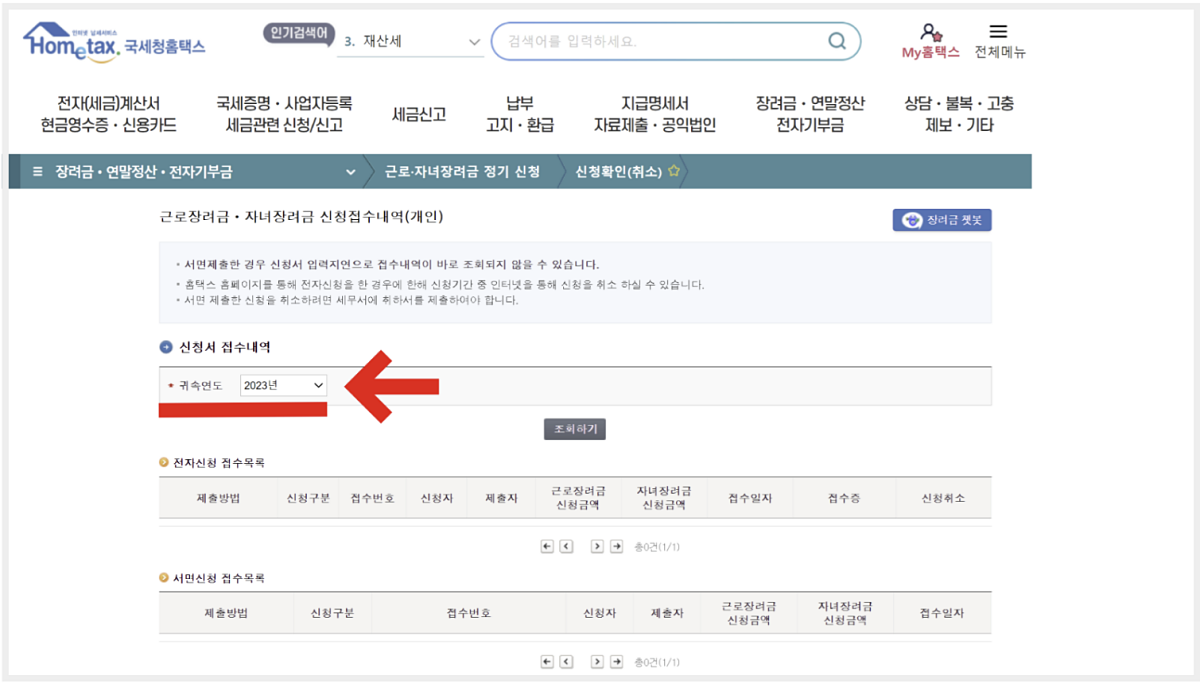Click the first-page arrow under 전자신청 접수목록
This screenshot has width=1200, height=683.
pyautogui.click(x=546, y=546)
